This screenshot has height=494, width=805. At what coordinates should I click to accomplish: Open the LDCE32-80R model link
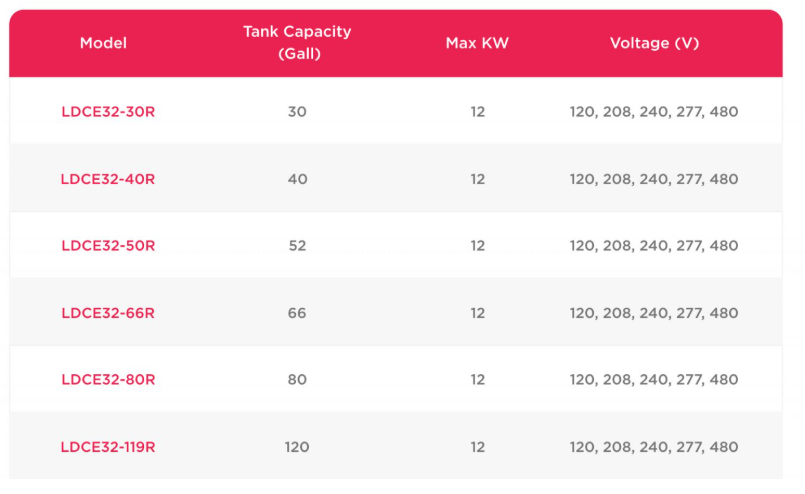coord(108,380)
